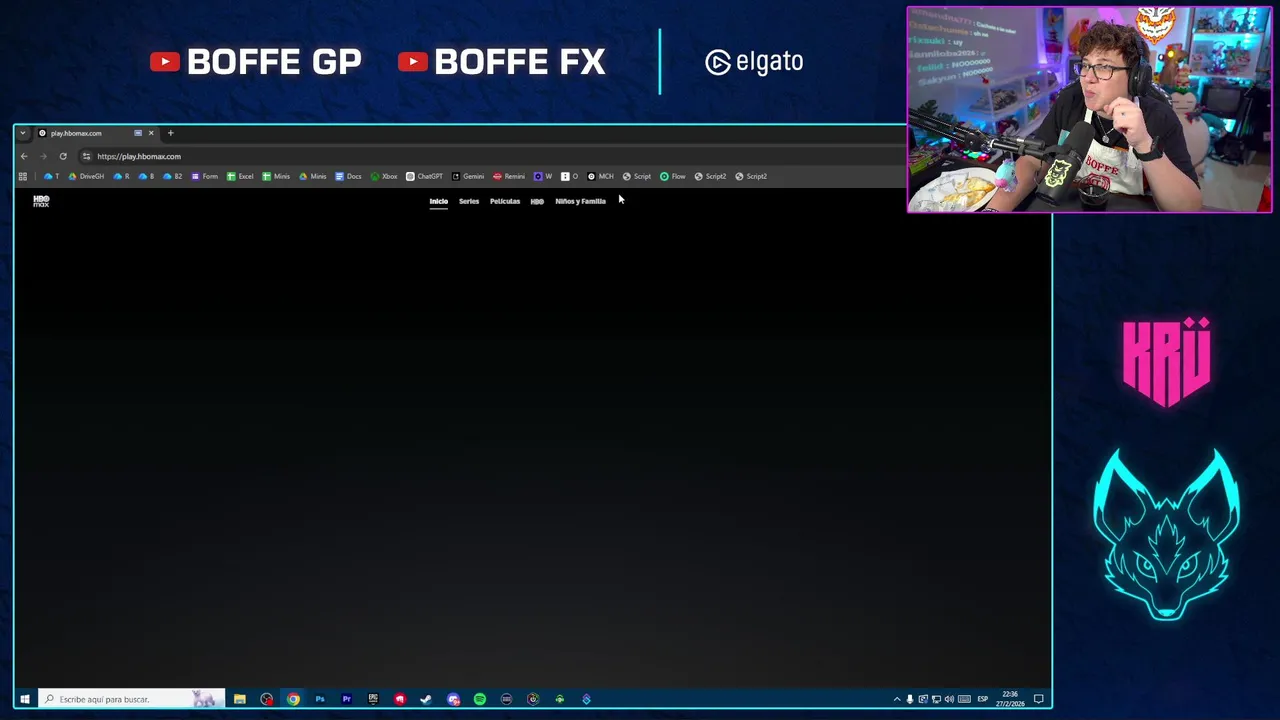
Task: Open the Chrome apps grid shortcut
Action: pos(22,176)
